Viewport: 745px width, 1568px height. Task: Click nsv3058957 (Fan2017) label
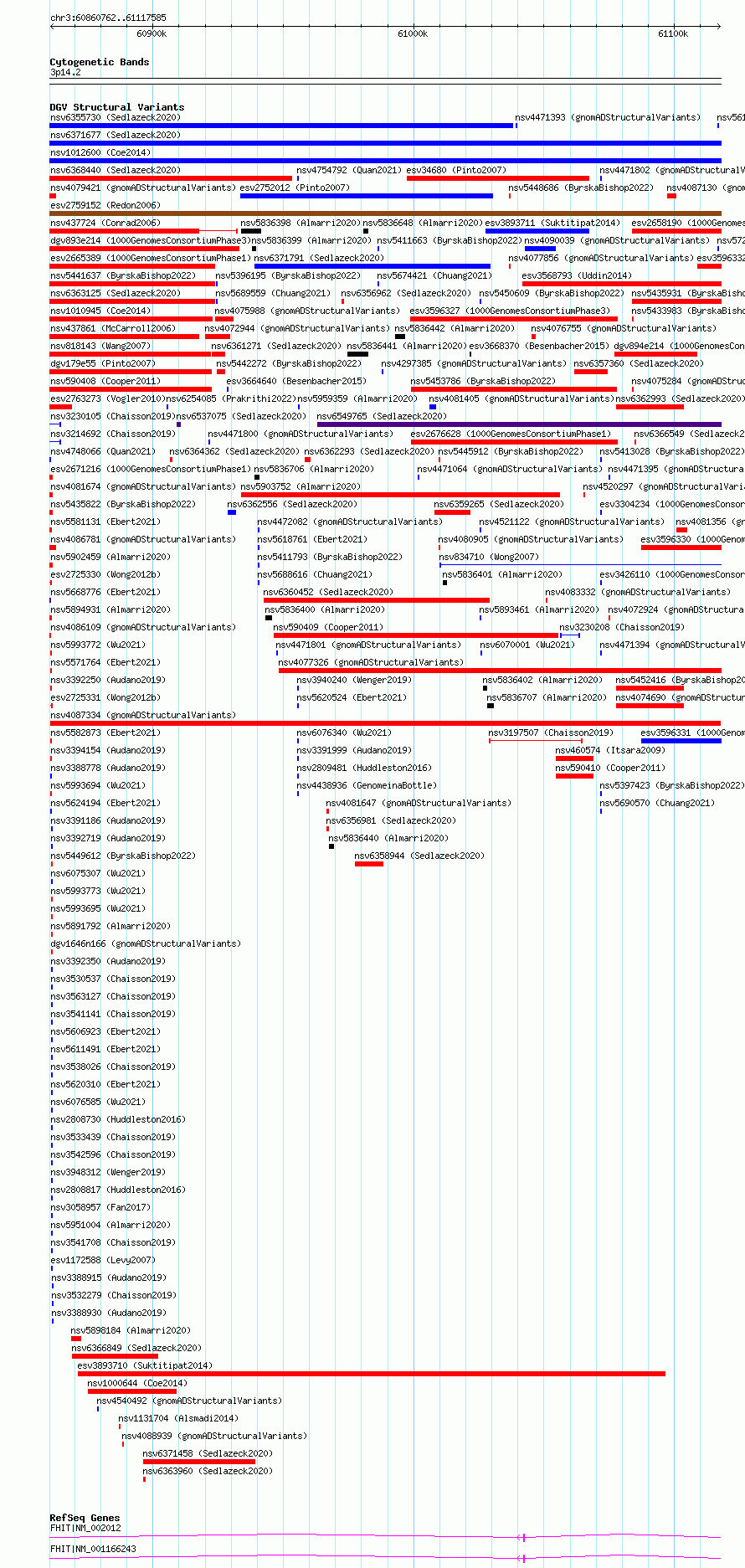100,1207
